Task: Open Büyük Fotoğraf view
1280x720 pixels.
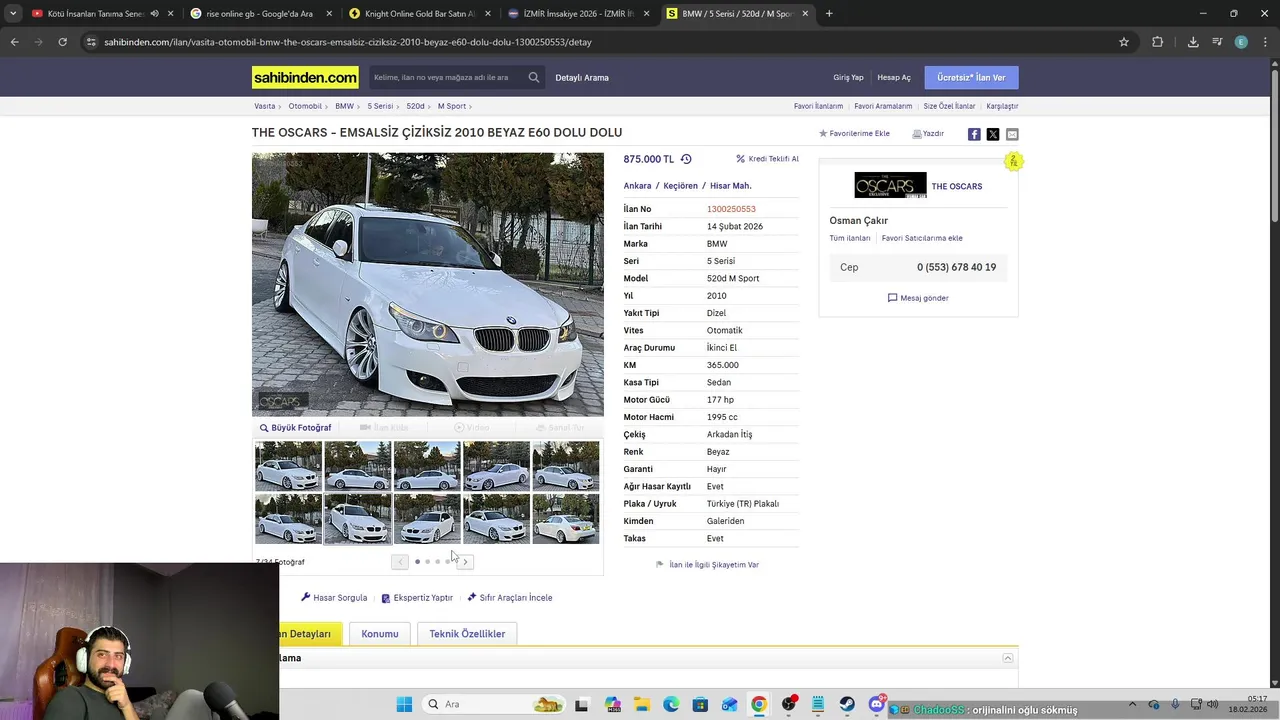Action: point(295,428)
